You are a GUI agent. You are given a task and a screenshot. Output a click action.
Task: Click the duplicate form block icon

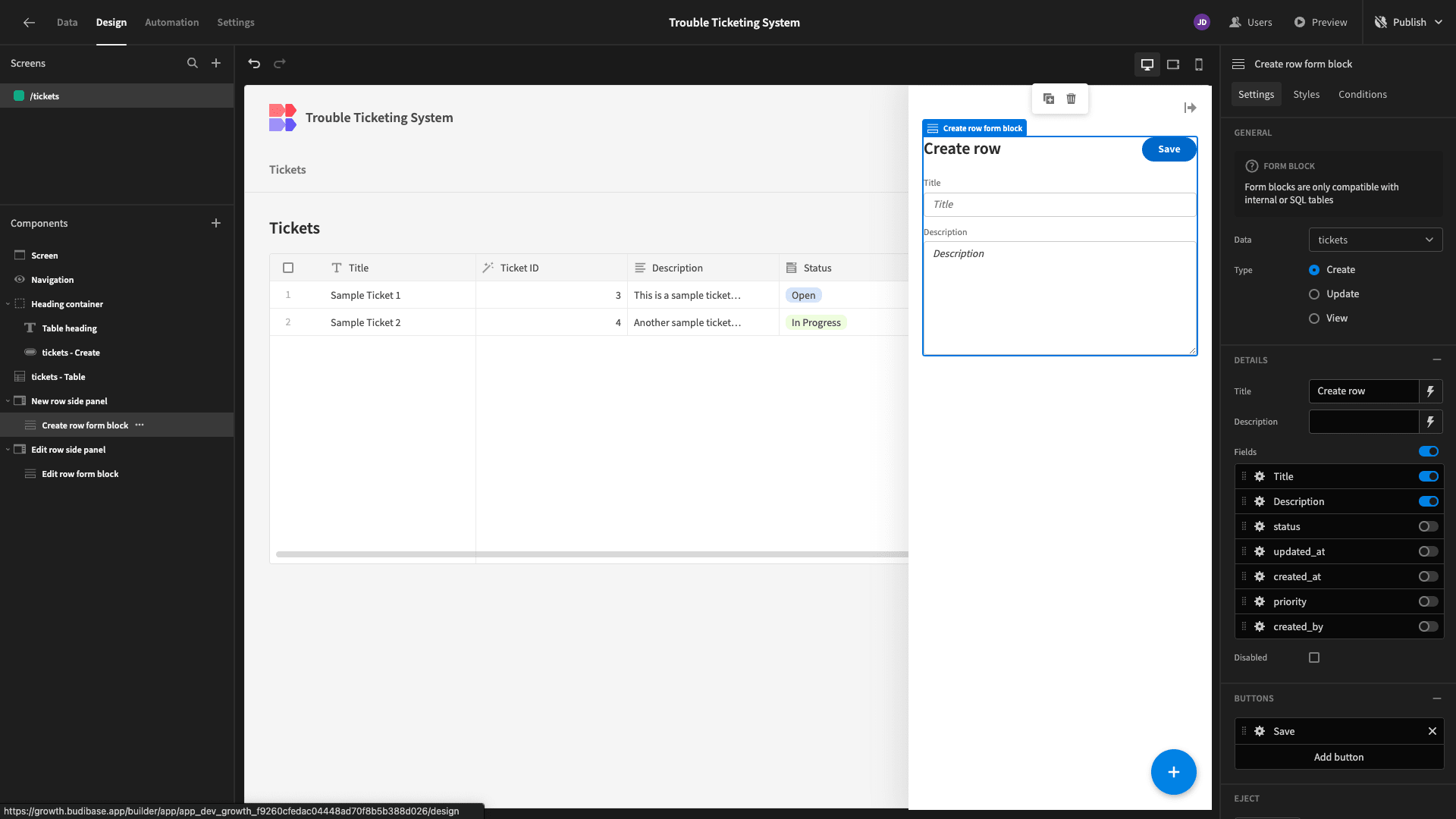click(1049, 98)
